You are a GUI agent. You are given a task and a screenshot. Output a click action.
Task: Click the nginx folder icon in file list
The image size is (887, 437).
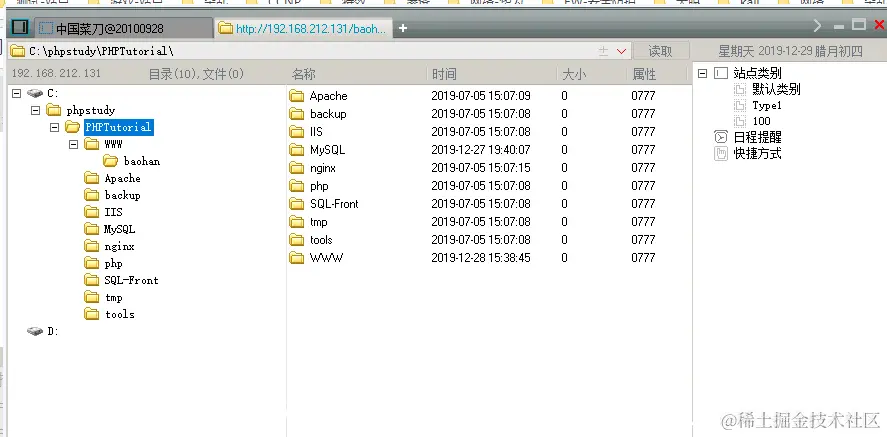pos(296,168)
